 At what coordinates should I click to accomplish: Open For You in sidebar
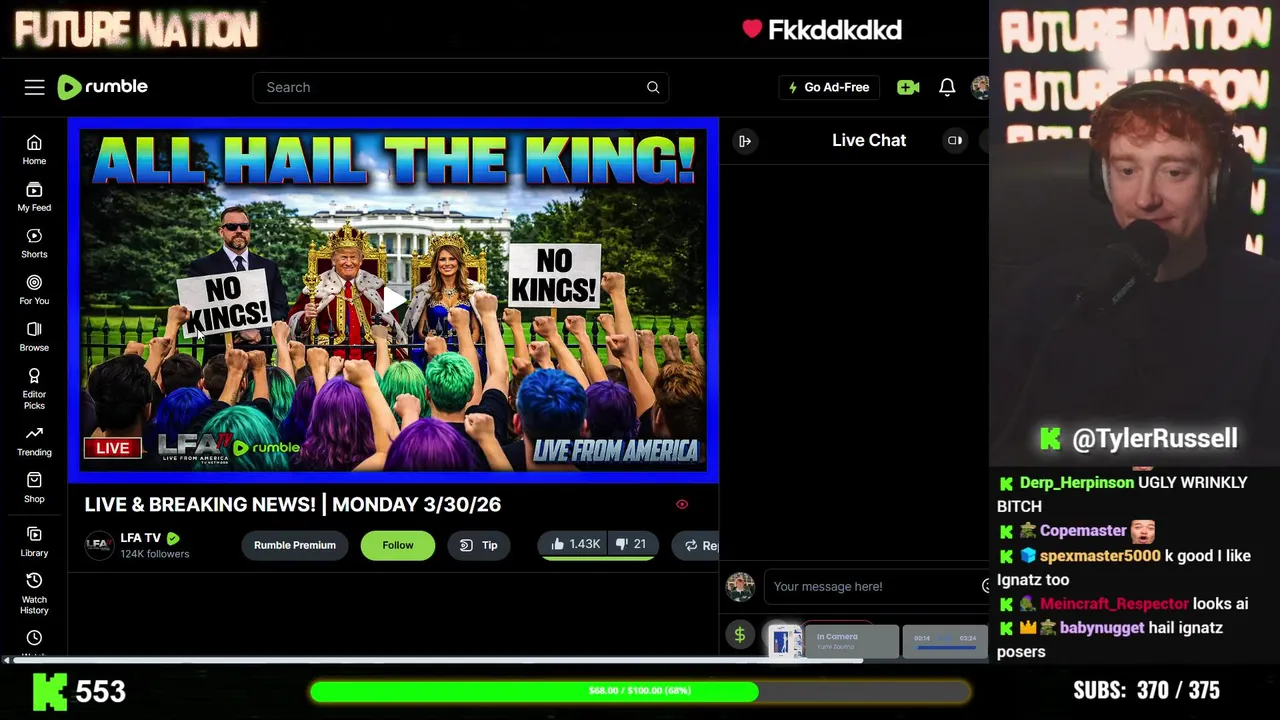(x=34, y=290)
